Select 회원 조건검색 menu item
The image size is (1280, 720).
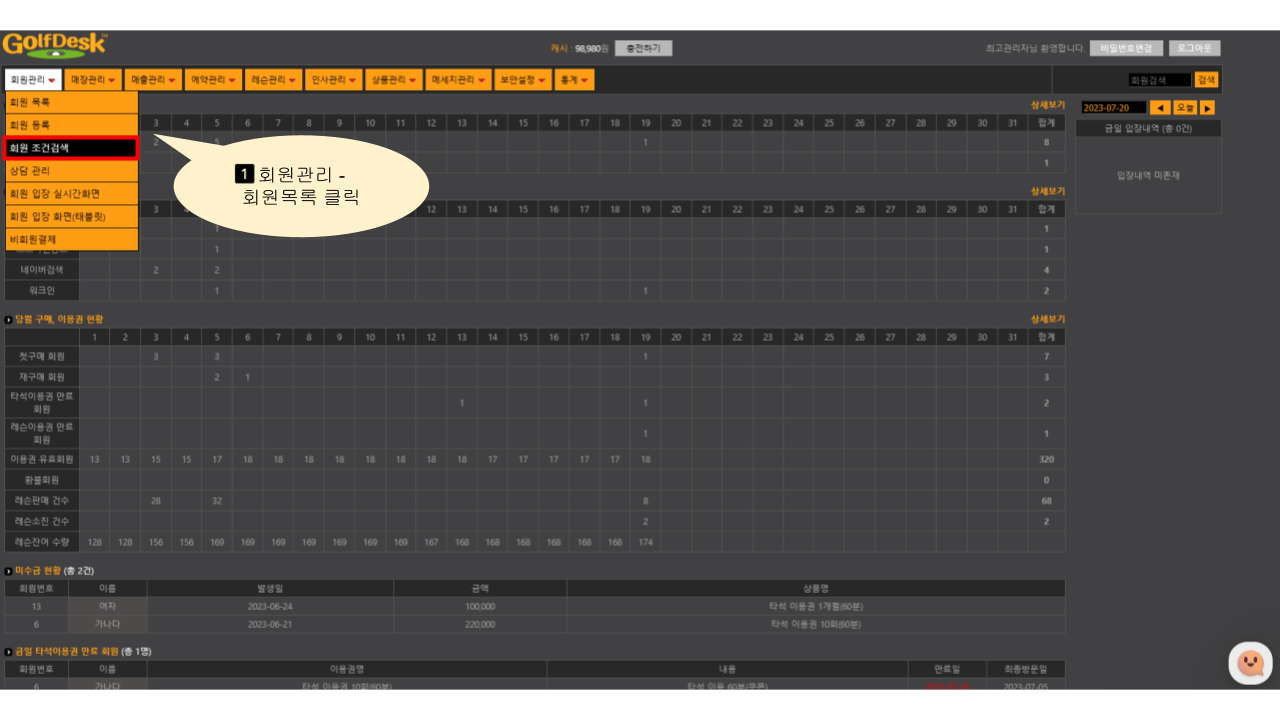pyautogui.click(x=71, y=148)
